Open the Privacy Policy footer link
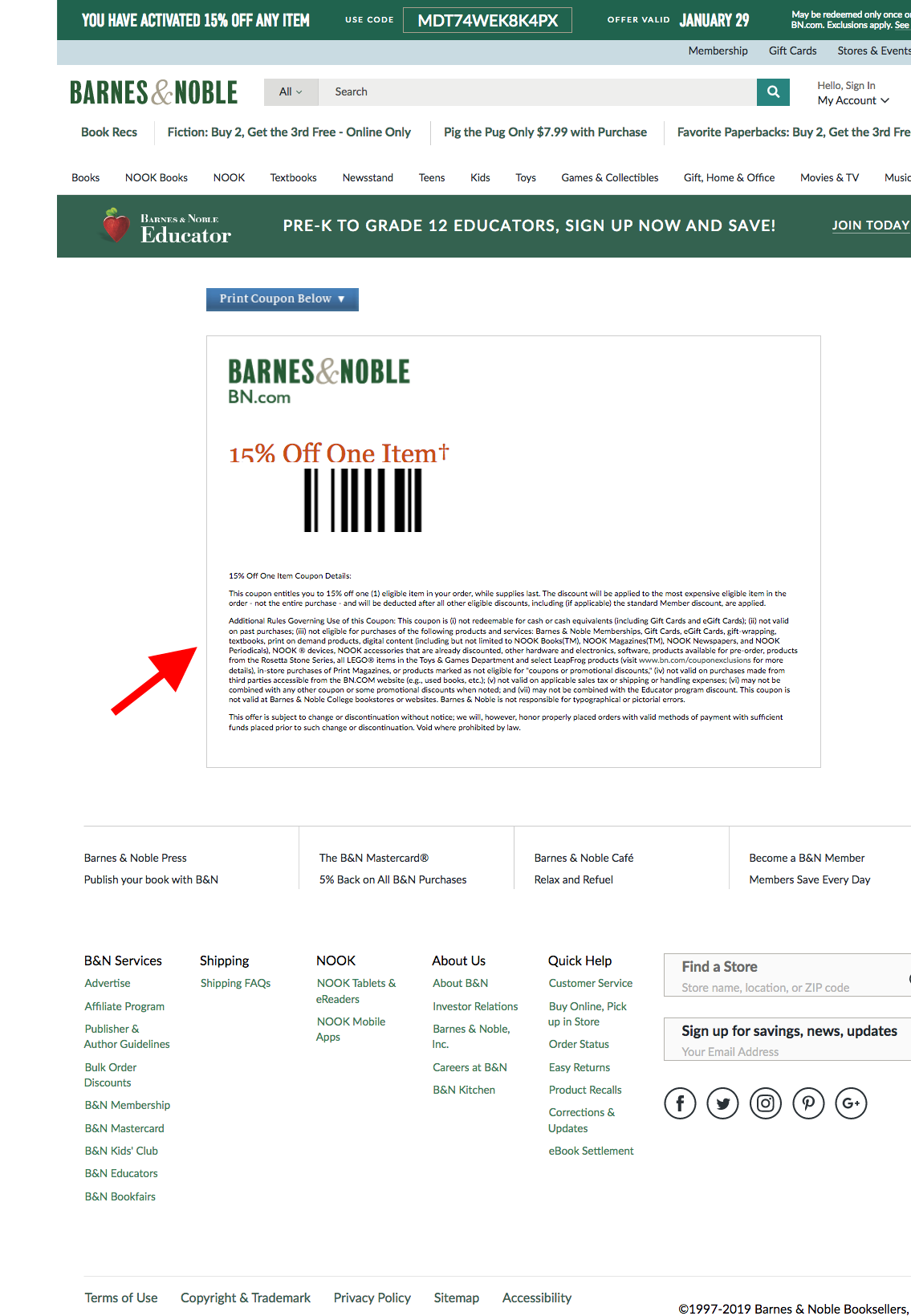This screenshot has width=911, height=1316. tap(372, 1298)
